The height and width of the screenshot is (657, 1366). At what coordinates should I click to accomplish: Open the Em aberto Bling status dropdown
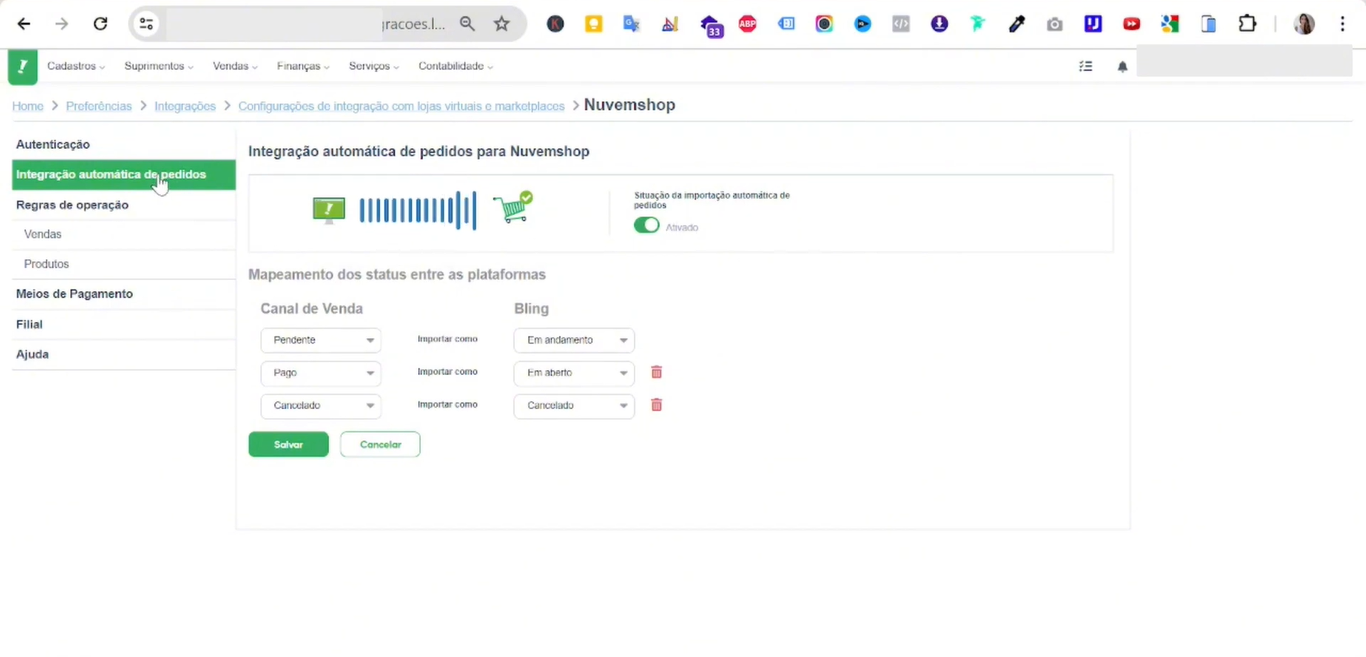tap(574, 373)
